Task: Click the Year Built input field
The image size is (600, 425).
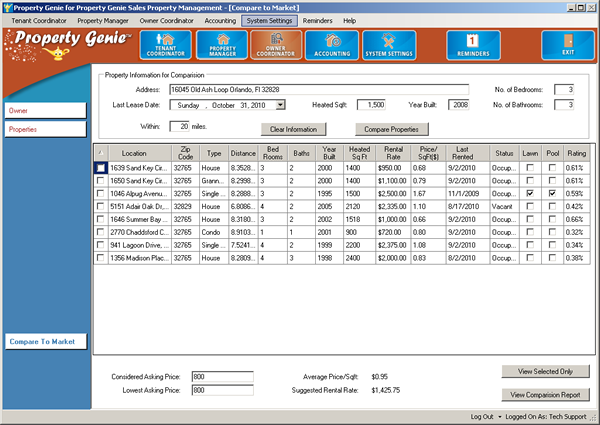Action: [x=459, y=105]
